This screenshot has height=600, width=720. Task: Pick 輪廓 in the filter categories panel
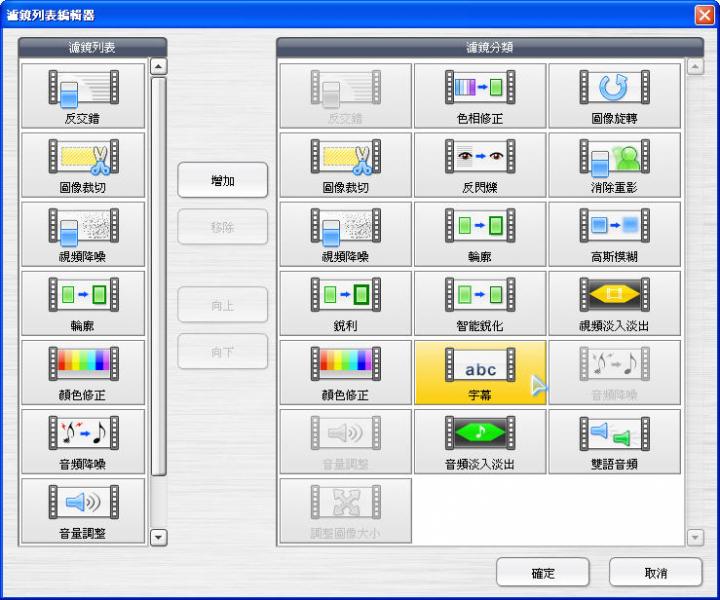pos(480,234)
